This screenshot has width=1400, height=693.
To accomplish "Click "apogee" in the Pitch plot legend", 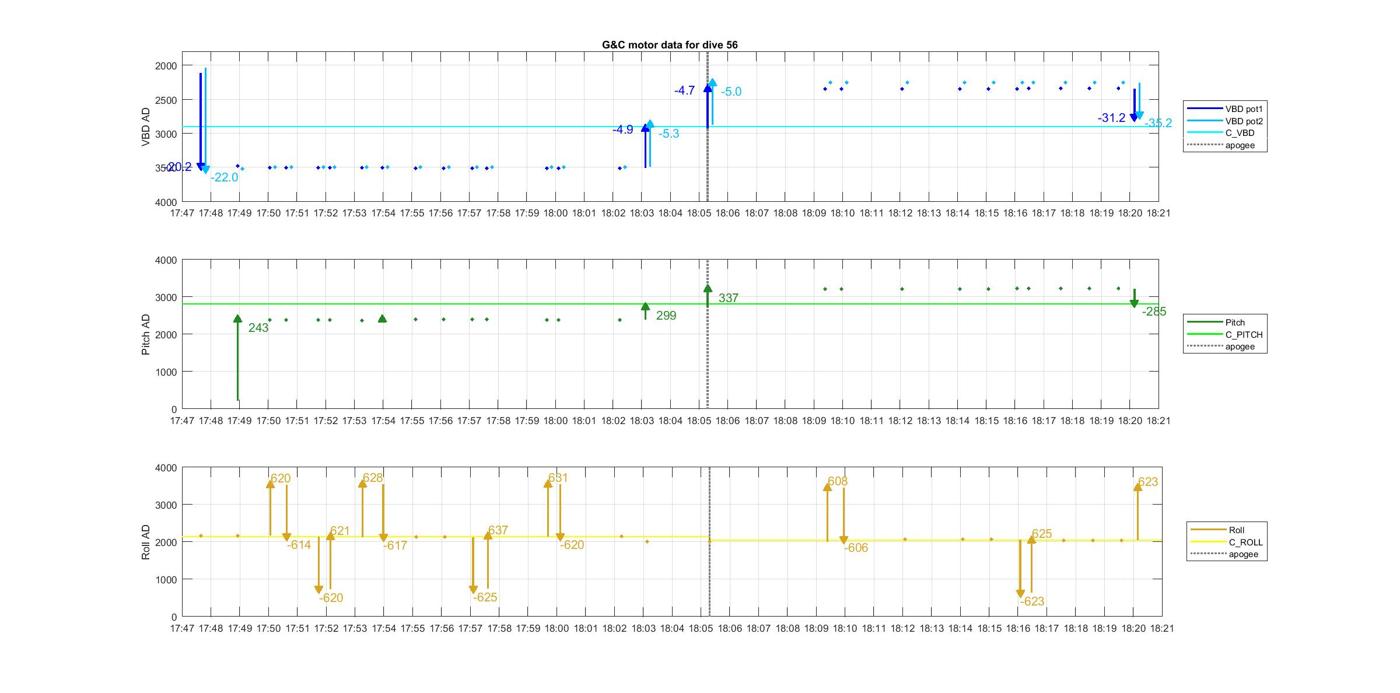I will (1240, 347).
